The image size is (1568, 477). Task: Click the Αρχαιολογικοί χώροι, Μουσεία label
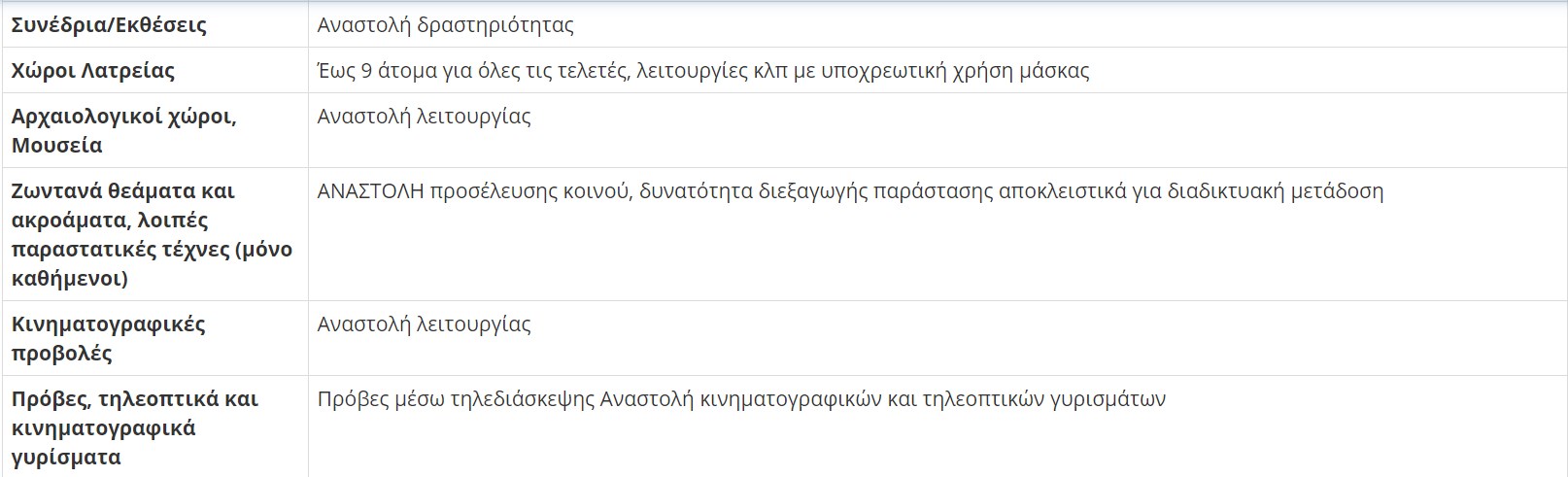pyautogui.click(x=123, y=131)
